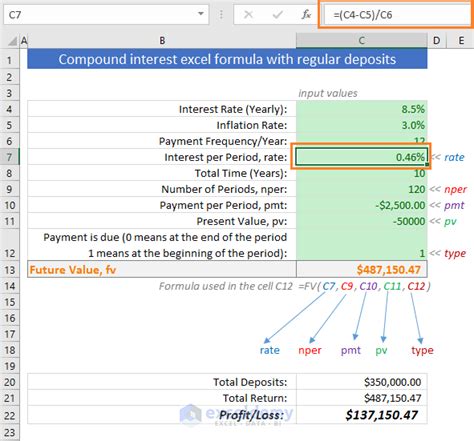
Task: Select the 'Total Time (Years):' label cell
Action: click(162, 173)
